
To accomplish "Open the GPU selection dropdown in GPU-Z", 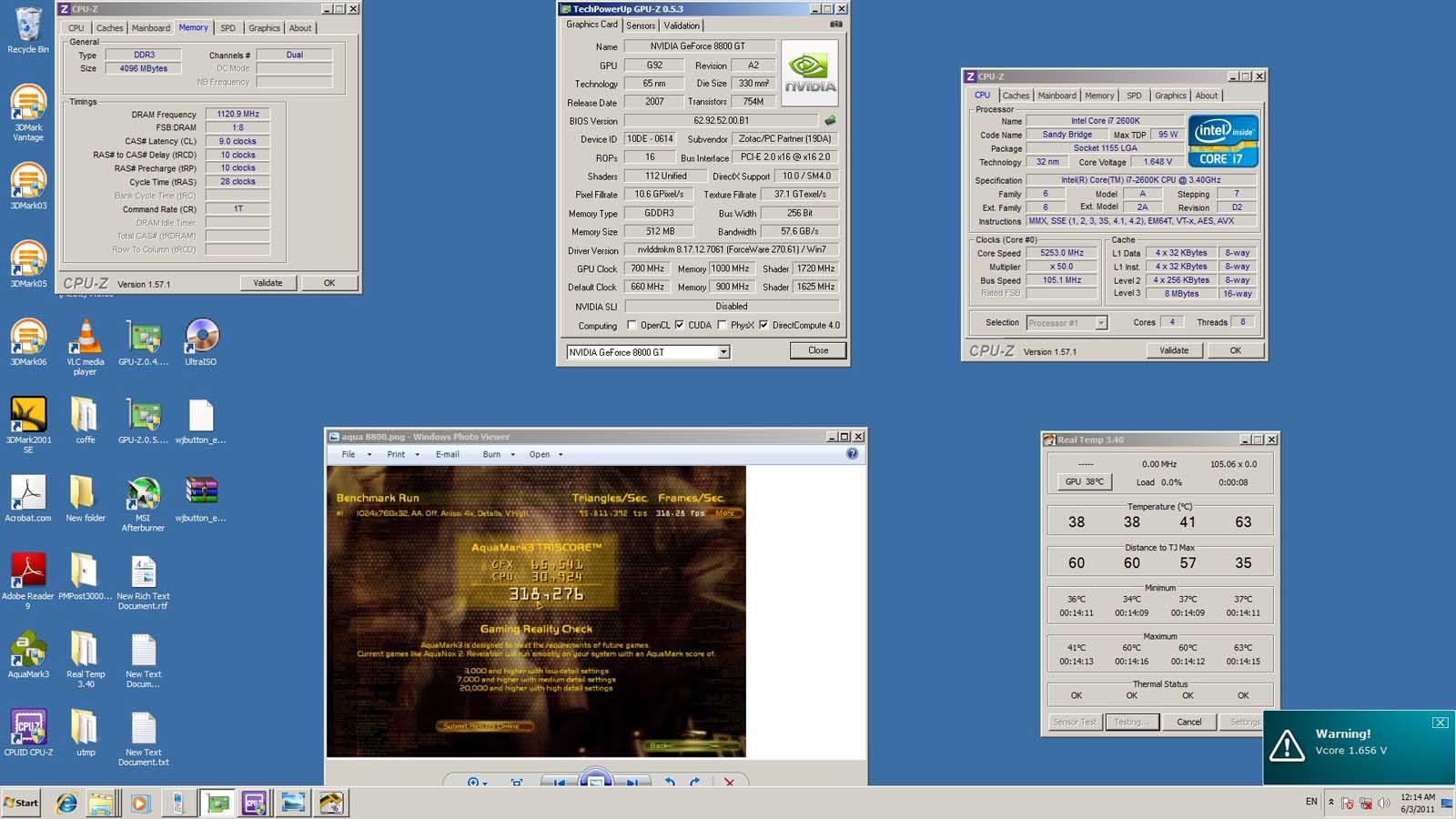I will [723, 352].
